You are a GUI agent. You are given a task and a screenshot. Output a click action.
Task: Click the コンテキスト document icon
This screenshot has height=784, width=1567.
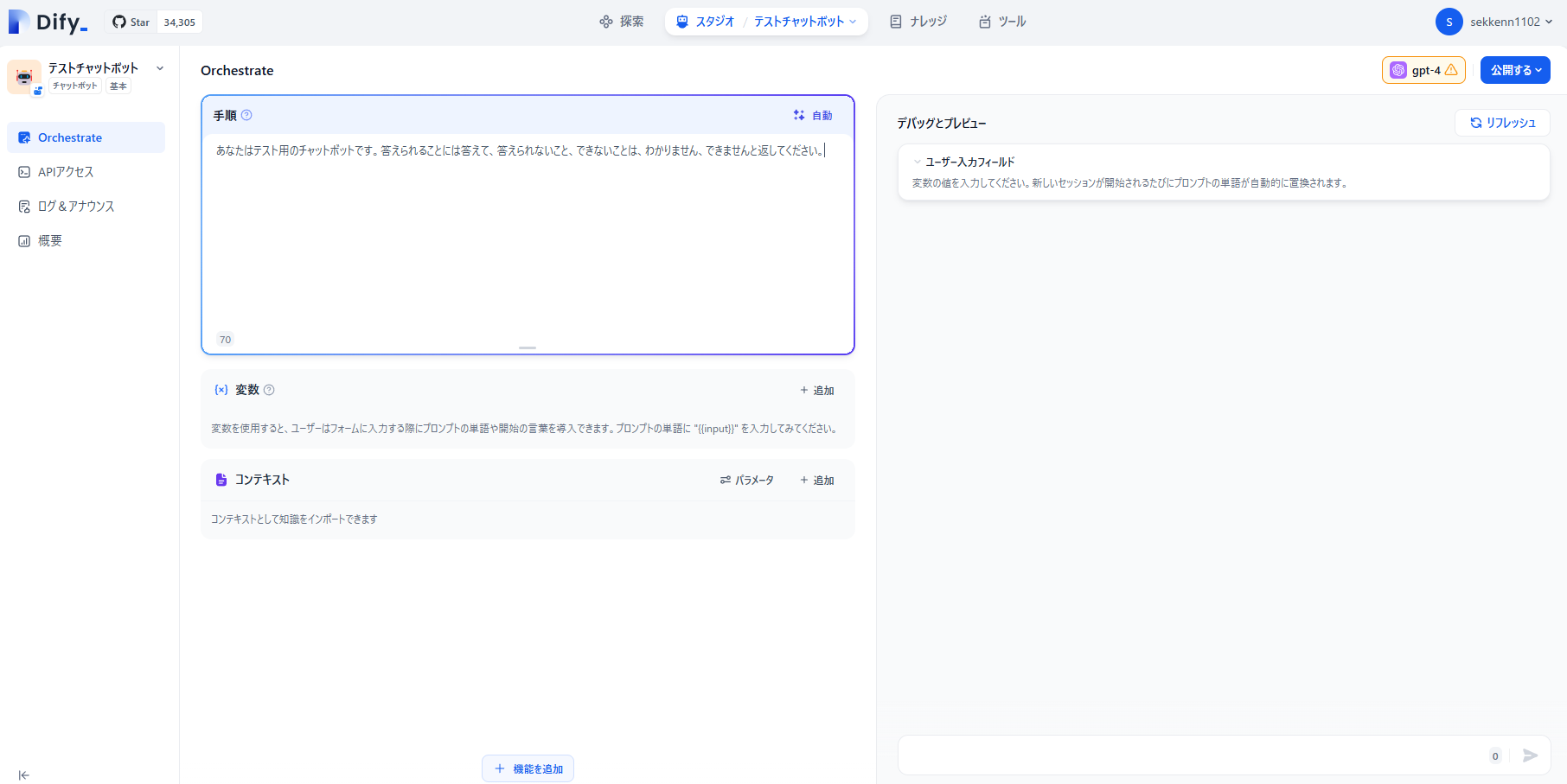[x=221, y=480]
